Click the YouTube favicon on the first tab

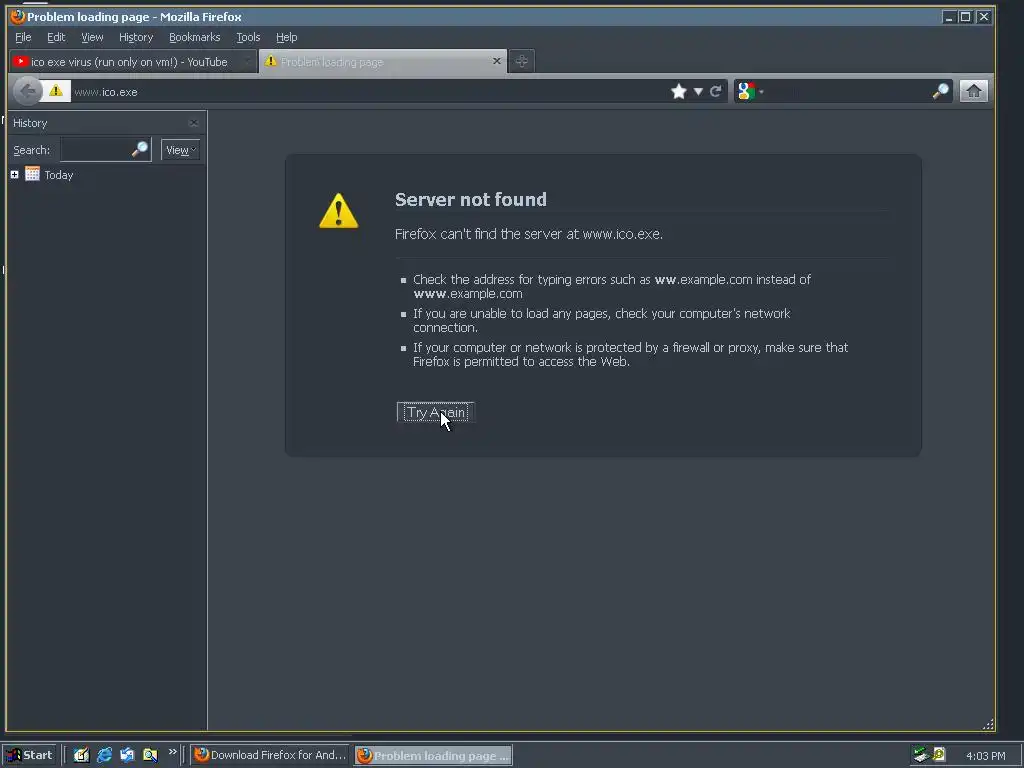tap(21, 61)
